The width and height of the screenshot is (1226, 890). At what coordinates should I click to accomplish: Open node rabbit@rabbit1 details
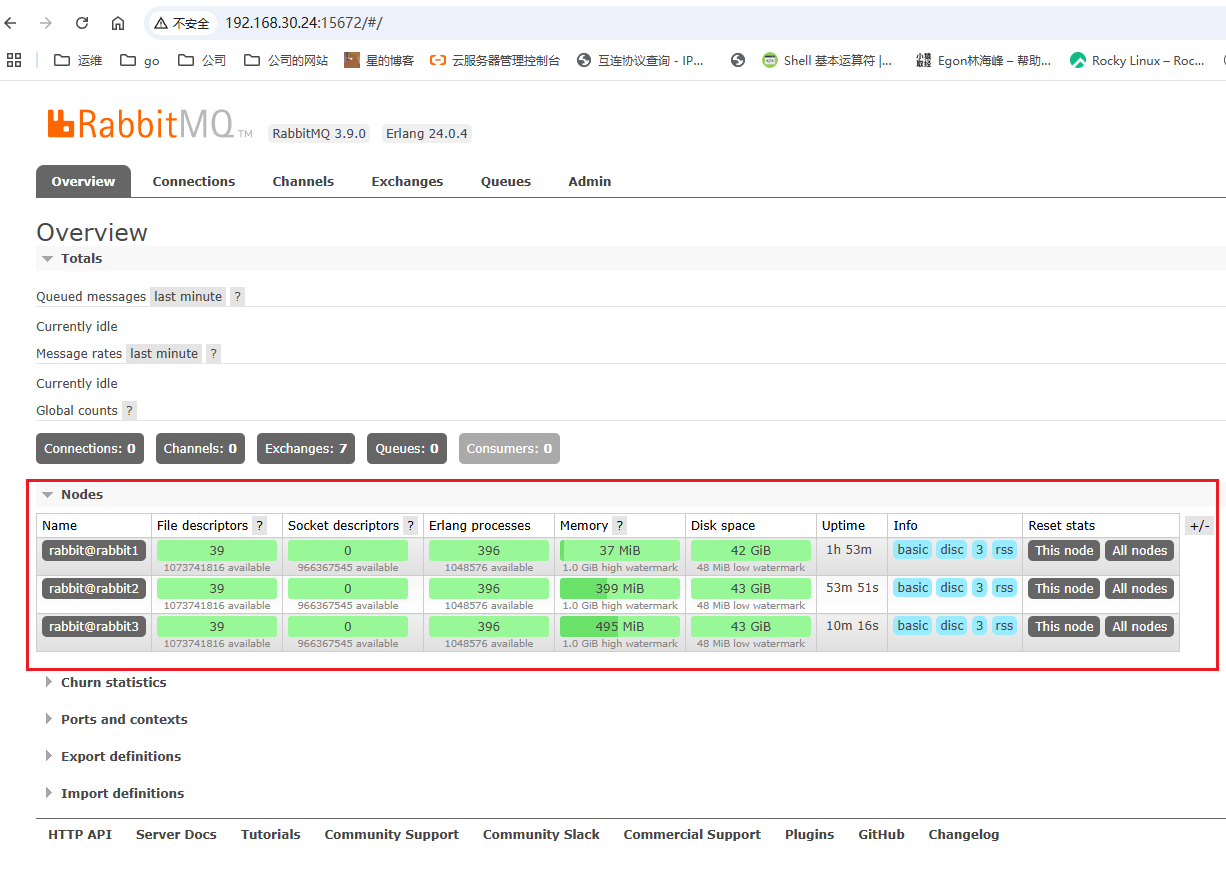click(x=94, y=551)
